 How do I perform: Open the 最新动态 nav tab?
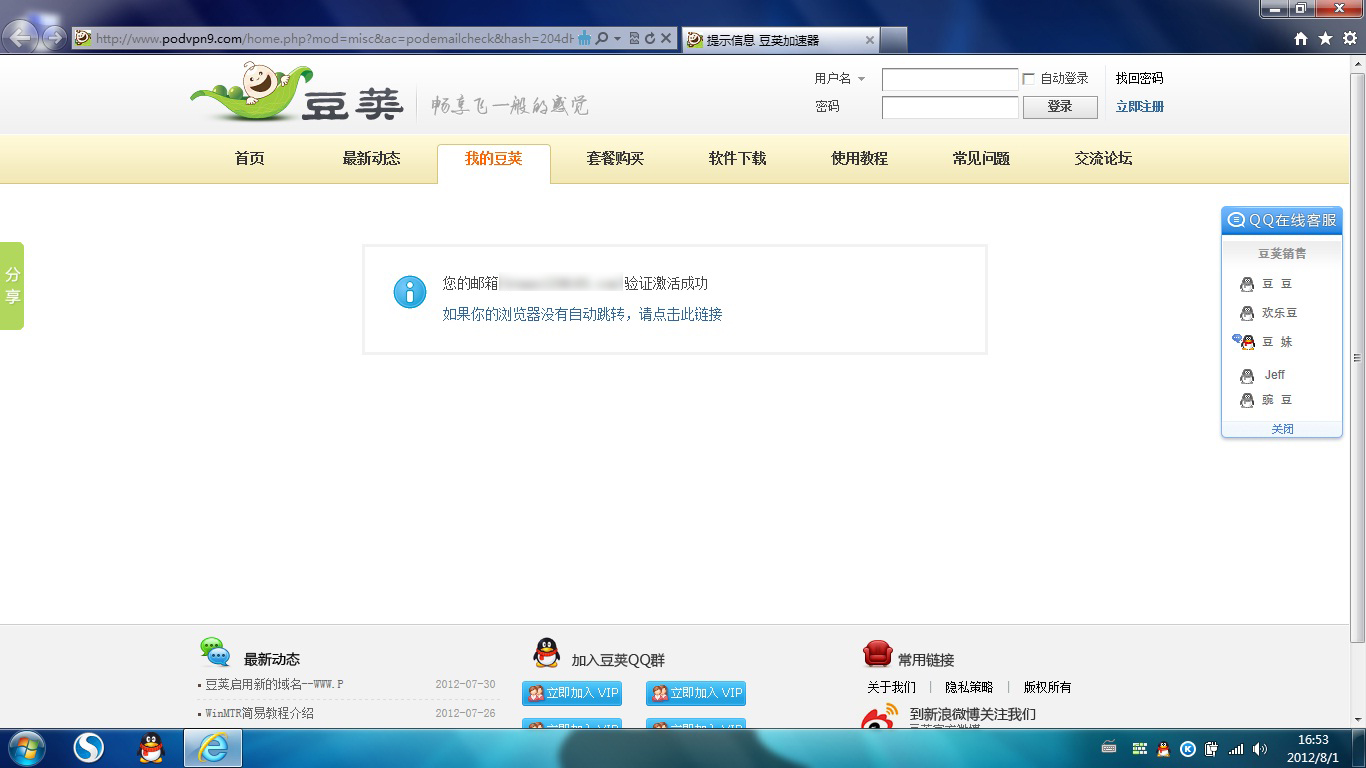point(372,159)
